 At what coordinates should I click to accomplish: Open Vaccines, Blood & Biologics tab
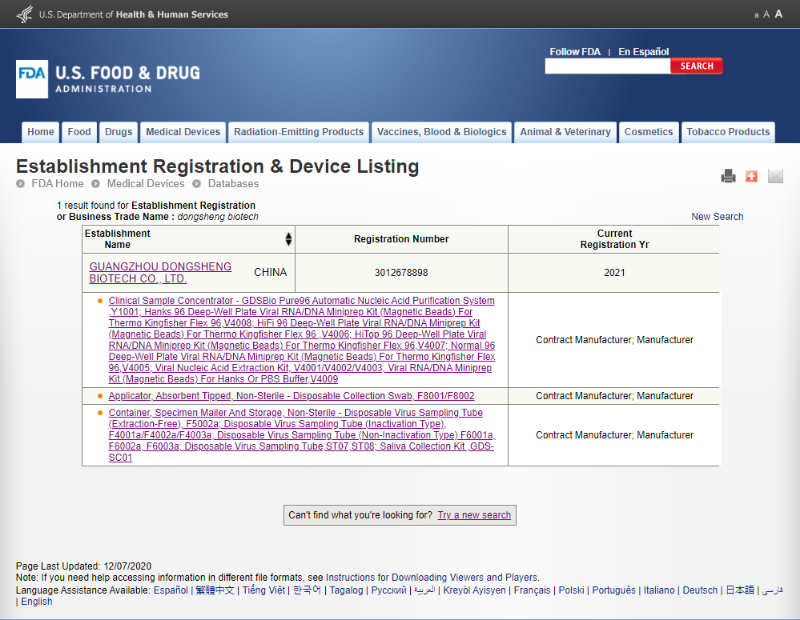click(441, 132)
